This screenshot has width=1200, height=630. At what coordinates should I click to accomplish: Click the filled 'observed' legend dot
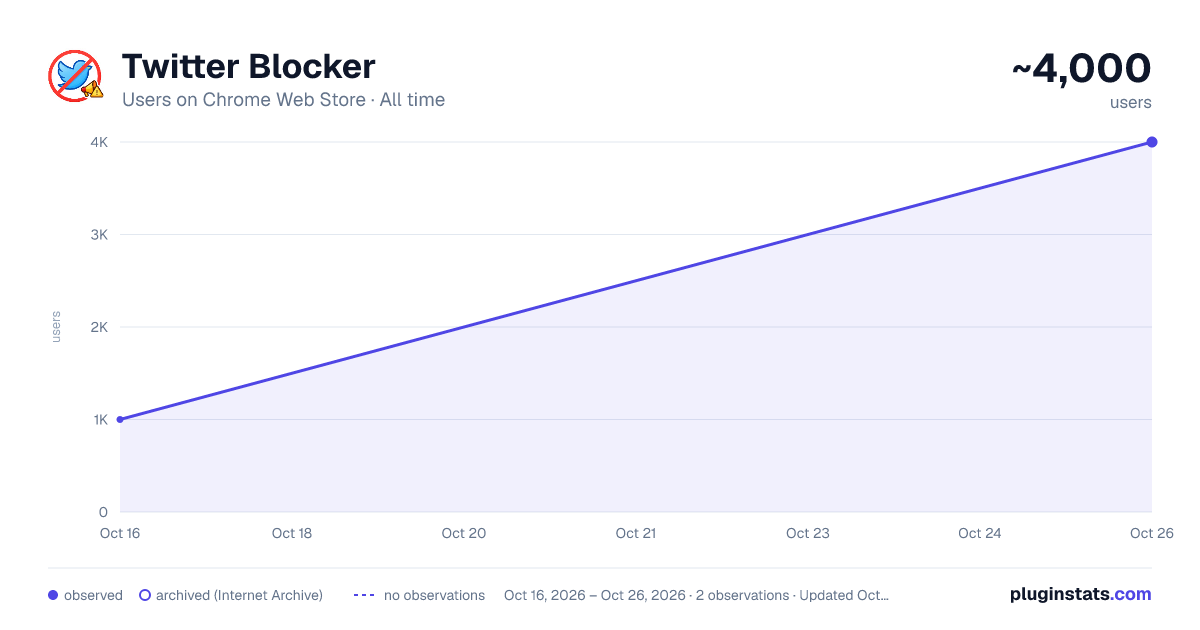(53, 595)
